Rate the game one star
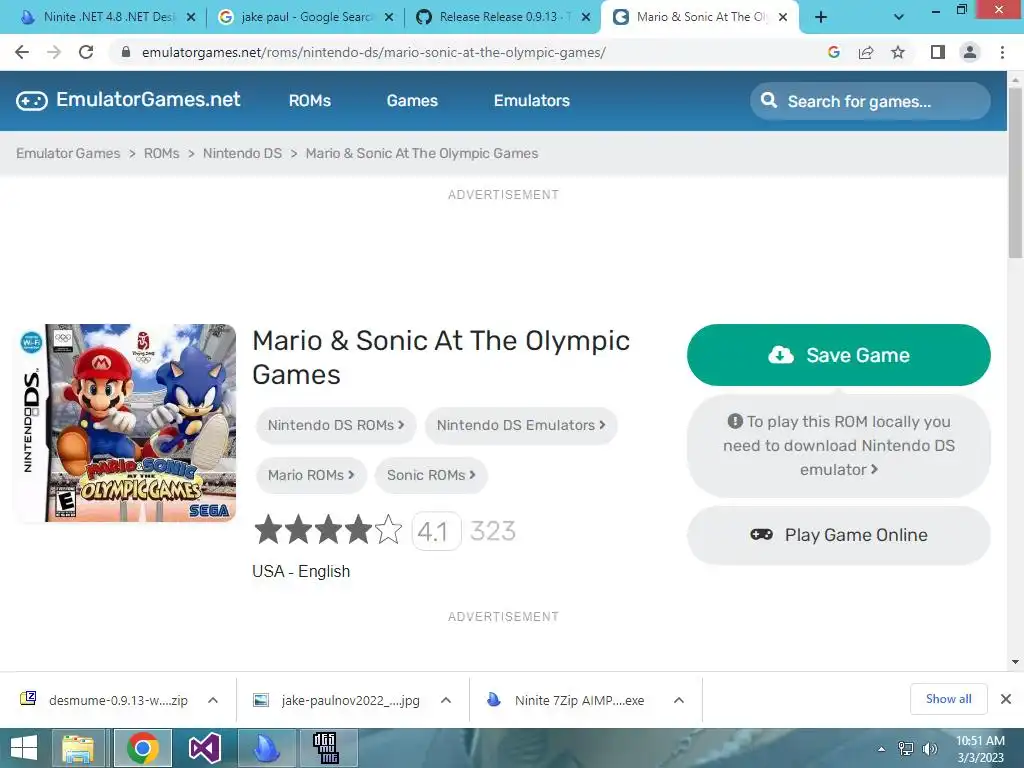Viewport: 1024px width, 768px height. point(268,530)
